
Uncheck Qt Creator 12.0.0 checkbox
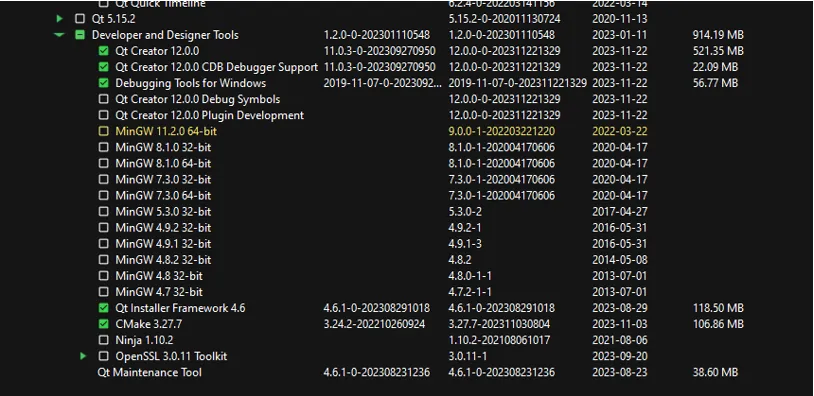104,51
